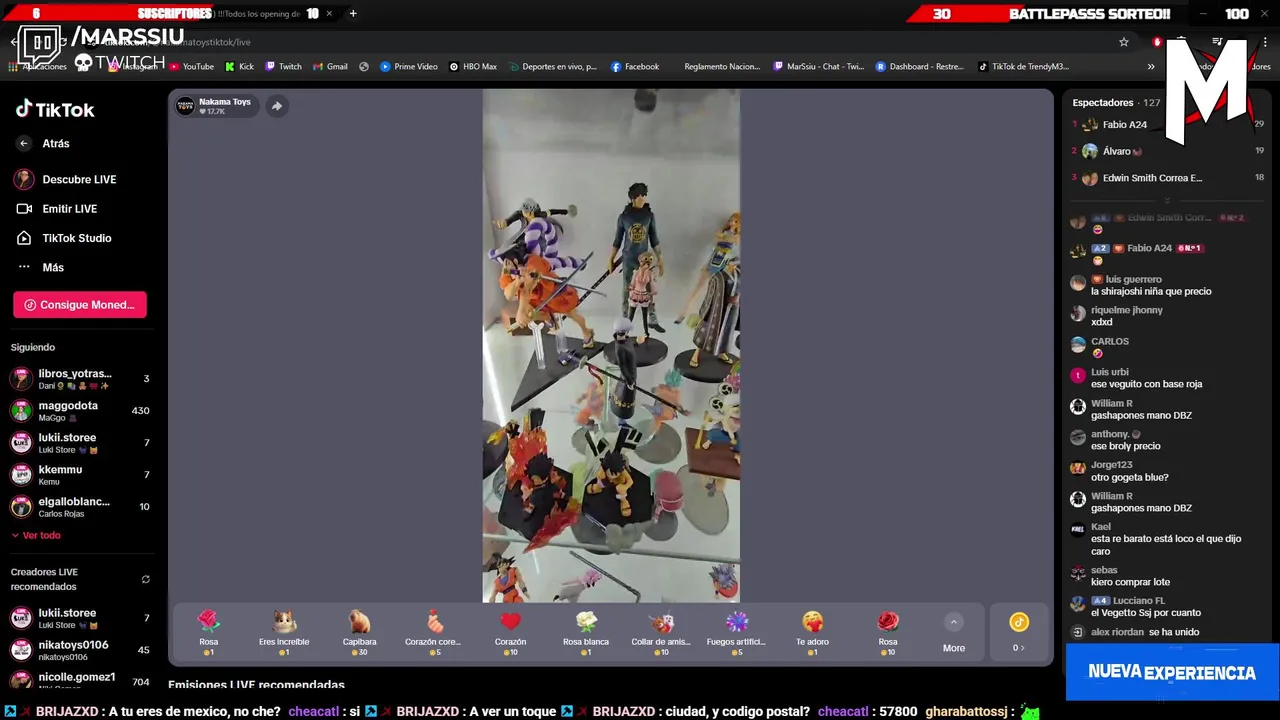Close the current browser tab
The height and width of the screenshot is (720, 1280).
pos(329,14)
